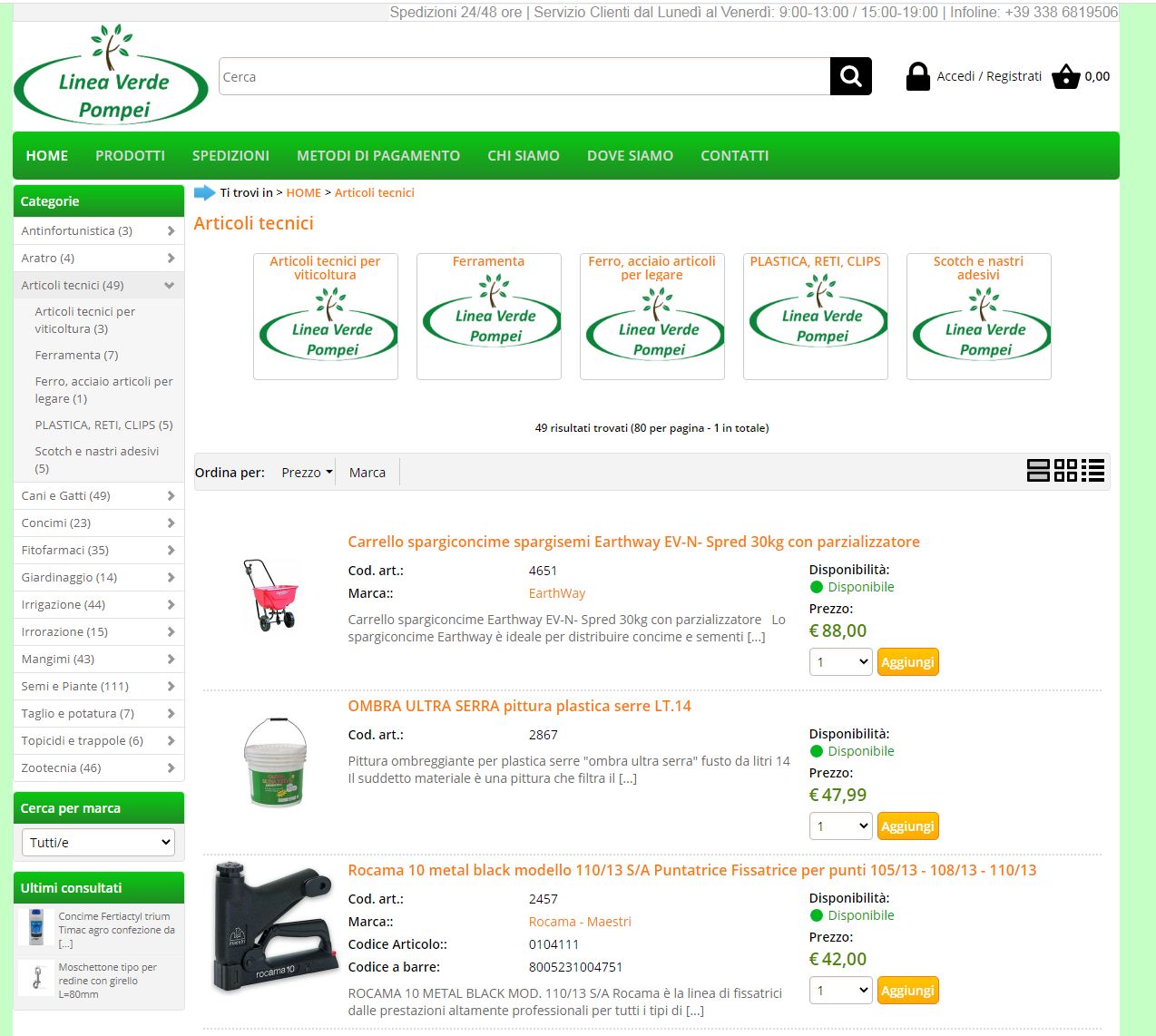Expand the Zootecnia category arrow
Viewport: 1156px width, 1036px height.
tap(171, 768)
